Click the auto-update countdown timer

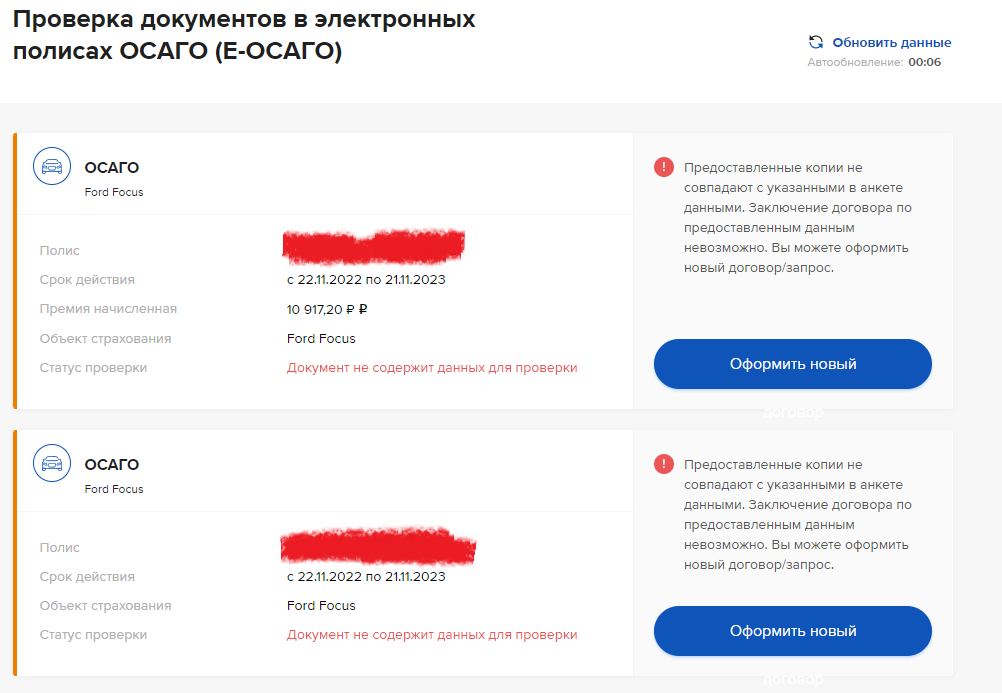click(924, 62)
